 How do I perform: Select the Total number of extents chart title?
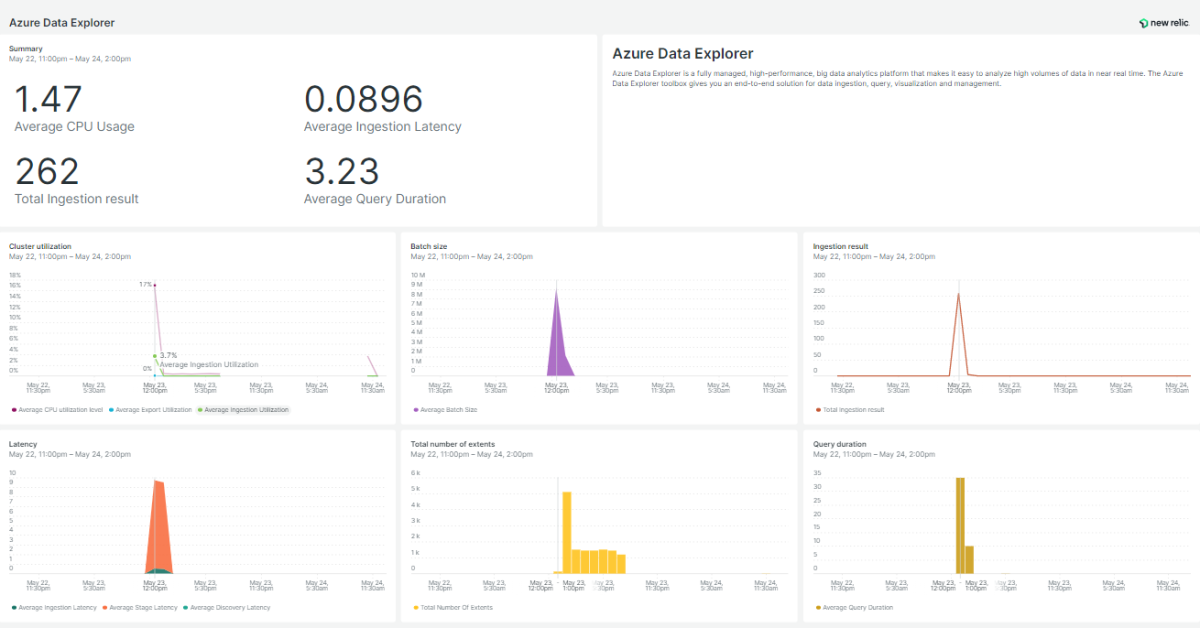pos(453,443)
